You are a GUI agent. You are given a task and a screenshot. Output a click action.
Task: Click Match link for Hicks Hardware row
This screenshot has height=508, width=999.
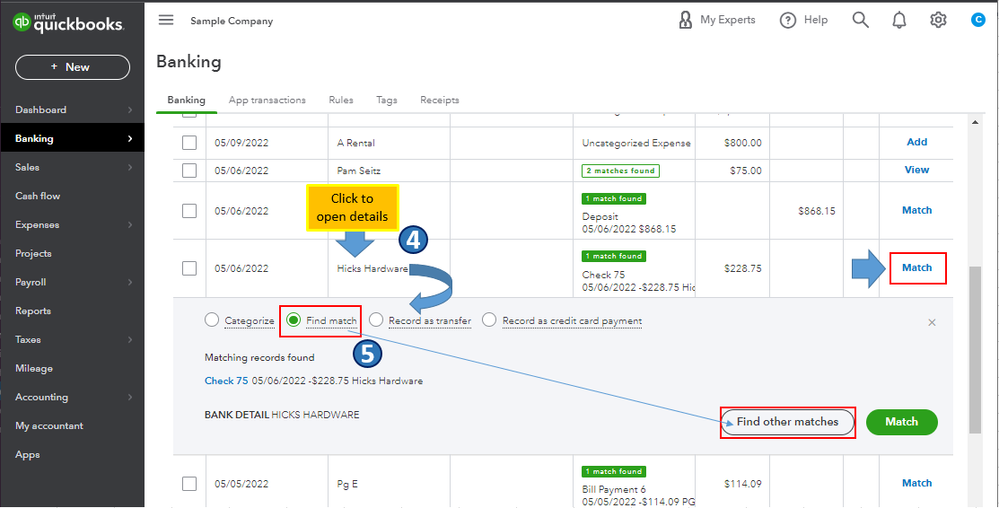(x=917, y=268)
